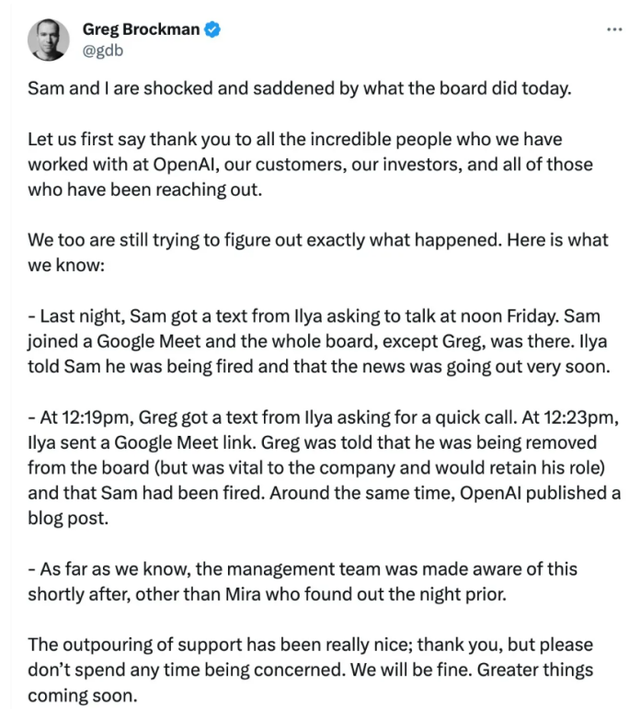Click the blue verified checkmark badge
Image resolution: width=640 pixels, height=709 pixels.
212,29
